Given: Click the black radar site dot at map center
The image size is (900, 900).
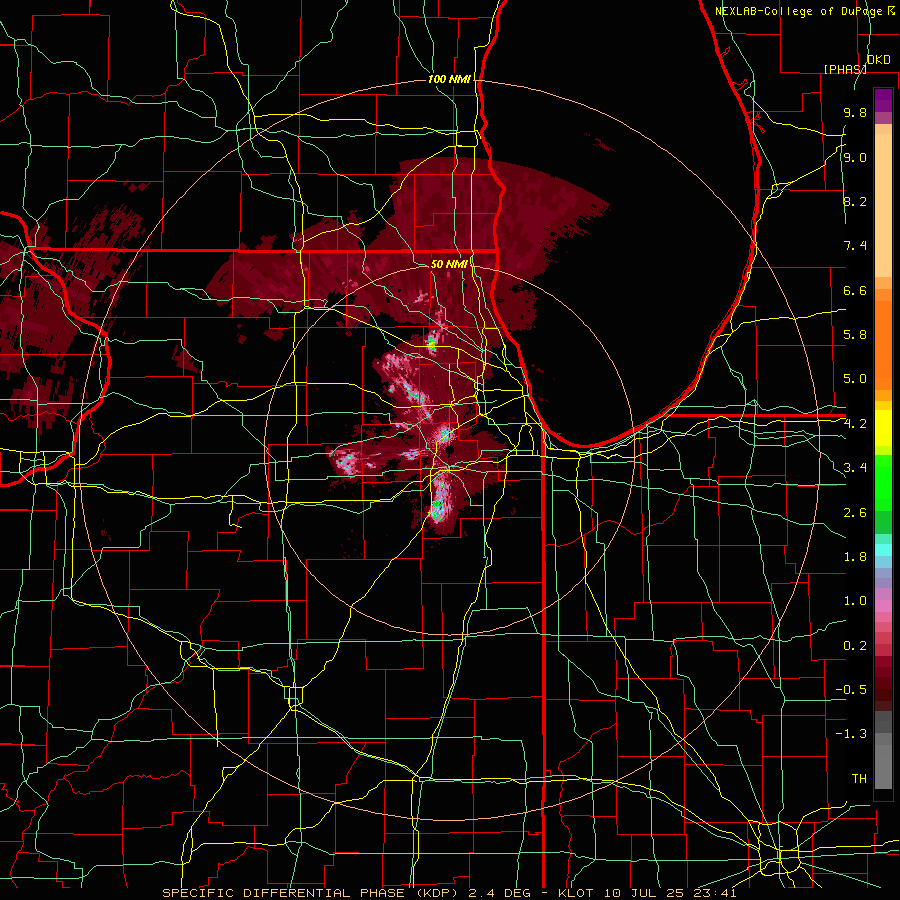Looking at the screenshot, I should pyautogui.click(x=451, y=449).
